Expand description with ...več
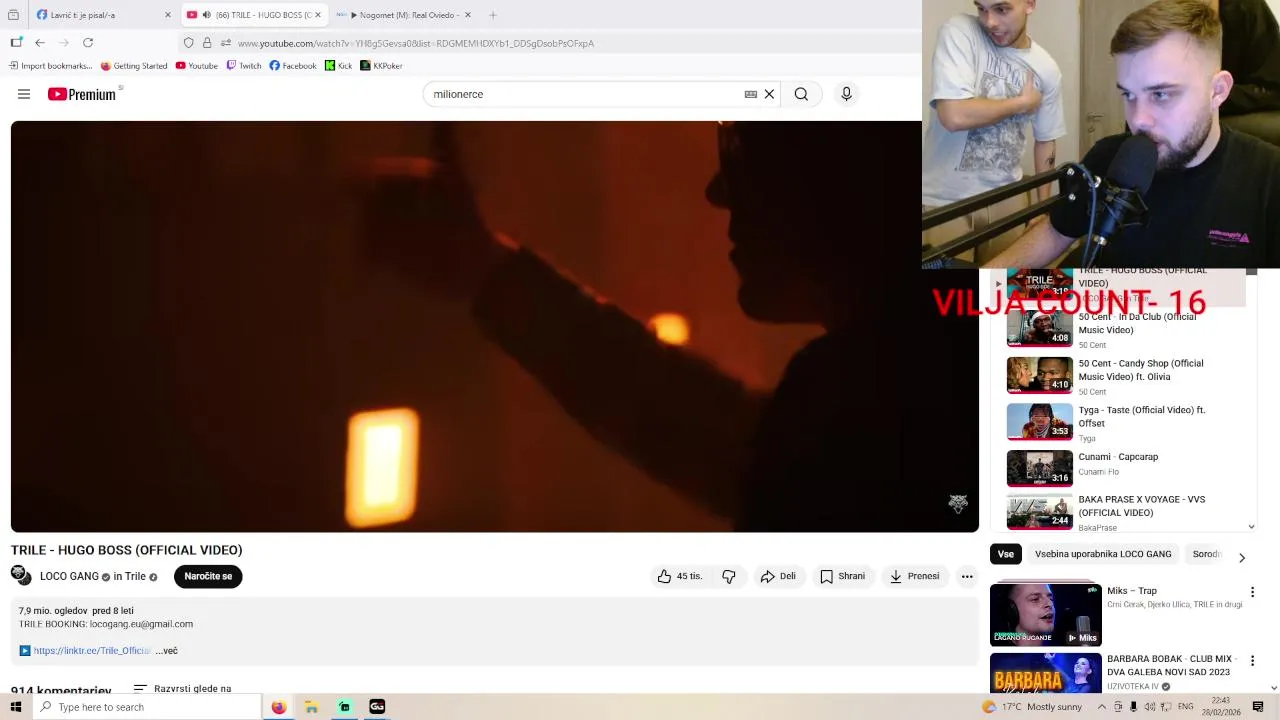 click(x=167, y=651)
